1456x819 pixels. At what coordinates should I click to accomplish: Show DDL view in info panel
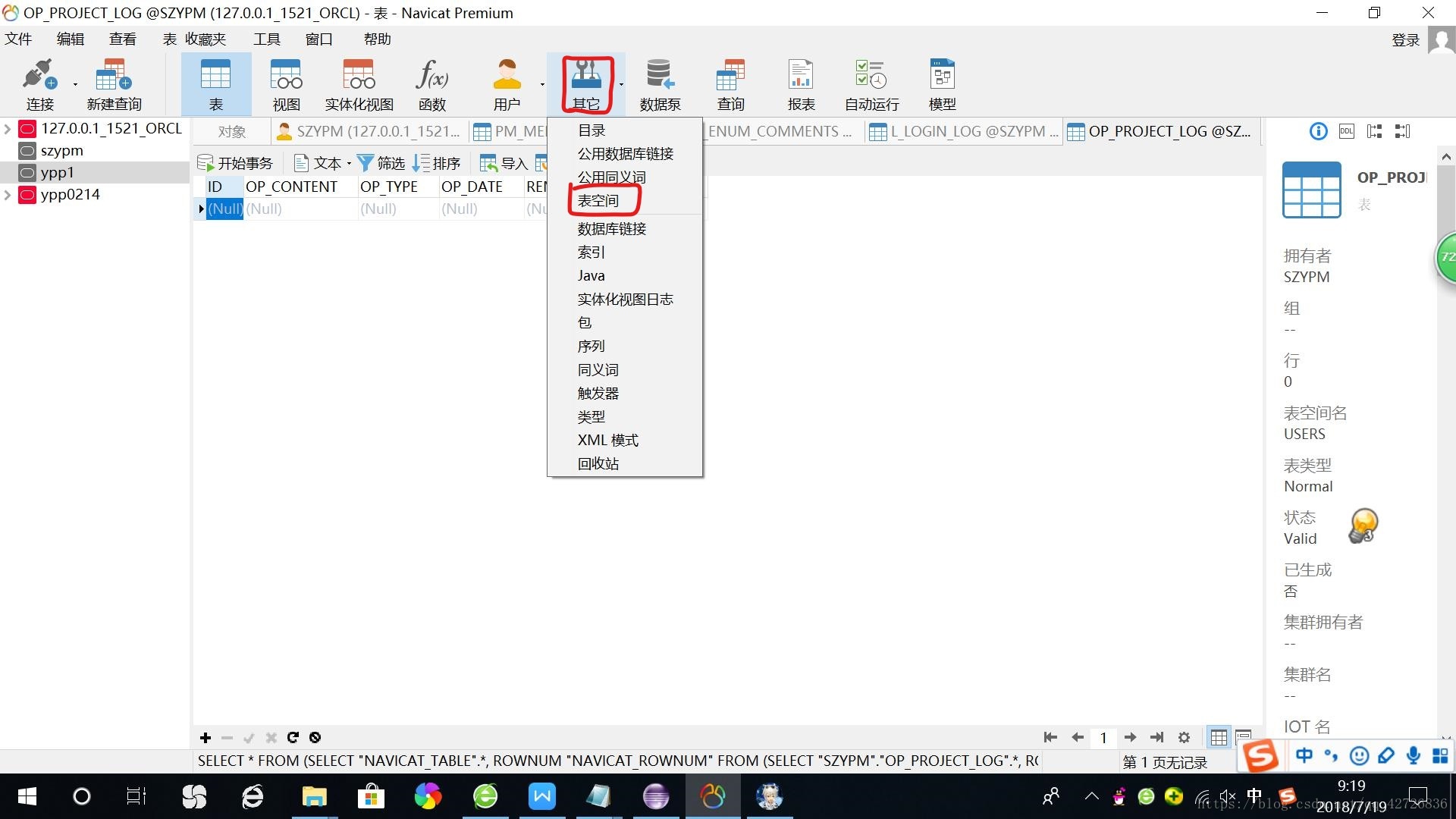(x=1346, y=131)
